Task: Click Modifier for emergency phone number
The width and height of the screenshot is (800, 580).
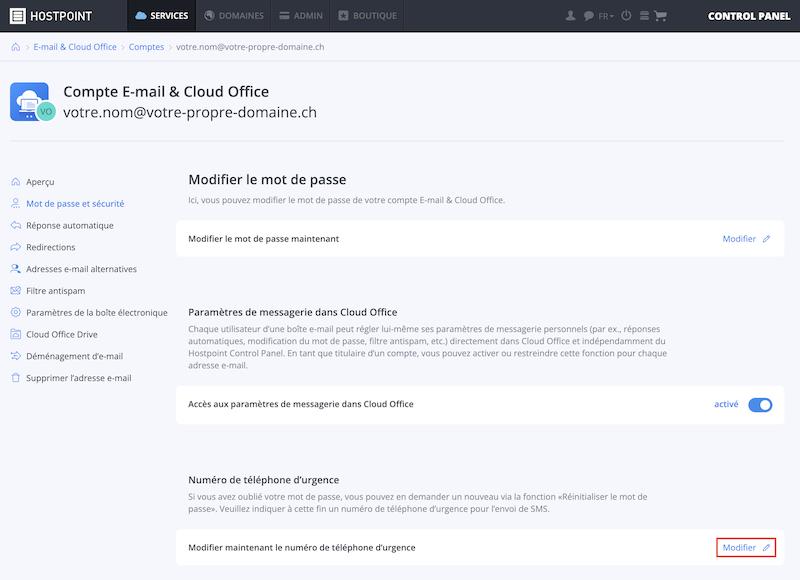Action: (x=746, y=547)
